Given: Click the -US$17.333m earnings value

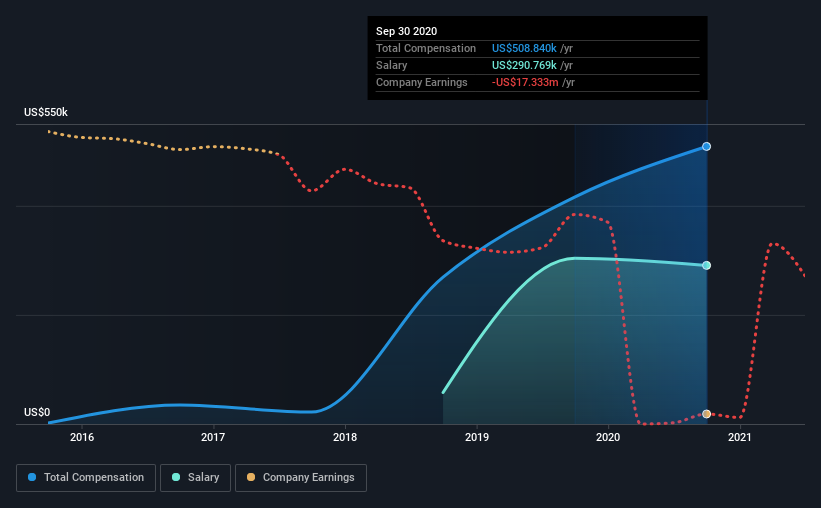Looking at the screenshot, I should (x=525, y=83).
